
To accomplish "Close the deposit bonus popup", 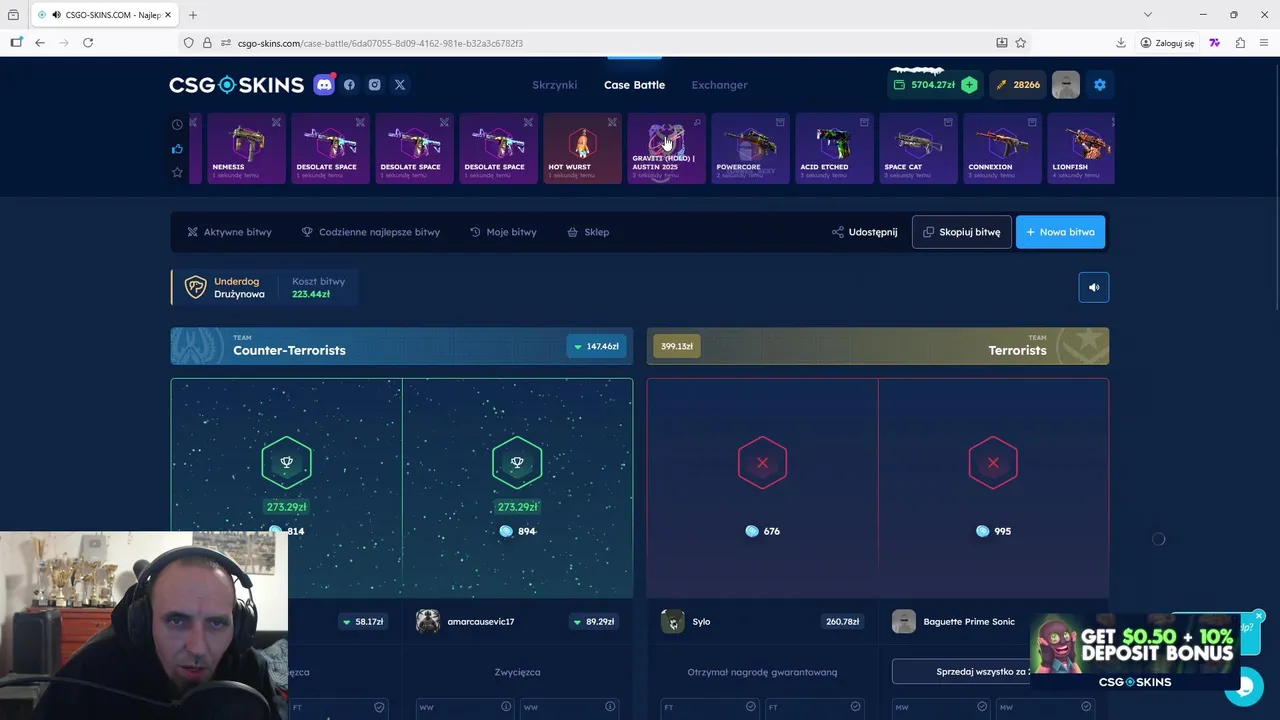I will point(1259,616).
